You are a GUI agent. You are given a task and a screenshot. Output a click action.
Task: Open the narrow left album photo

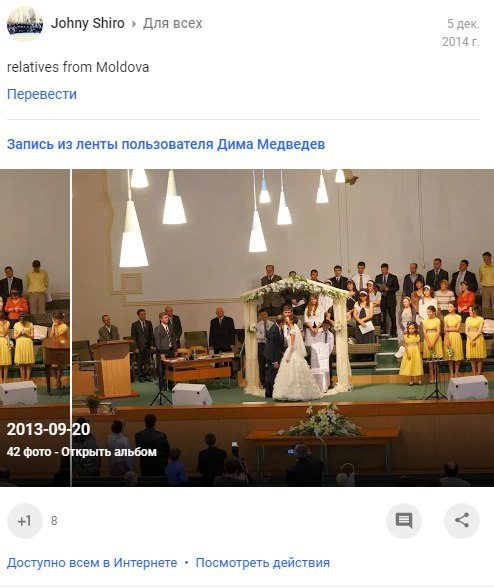35,328
